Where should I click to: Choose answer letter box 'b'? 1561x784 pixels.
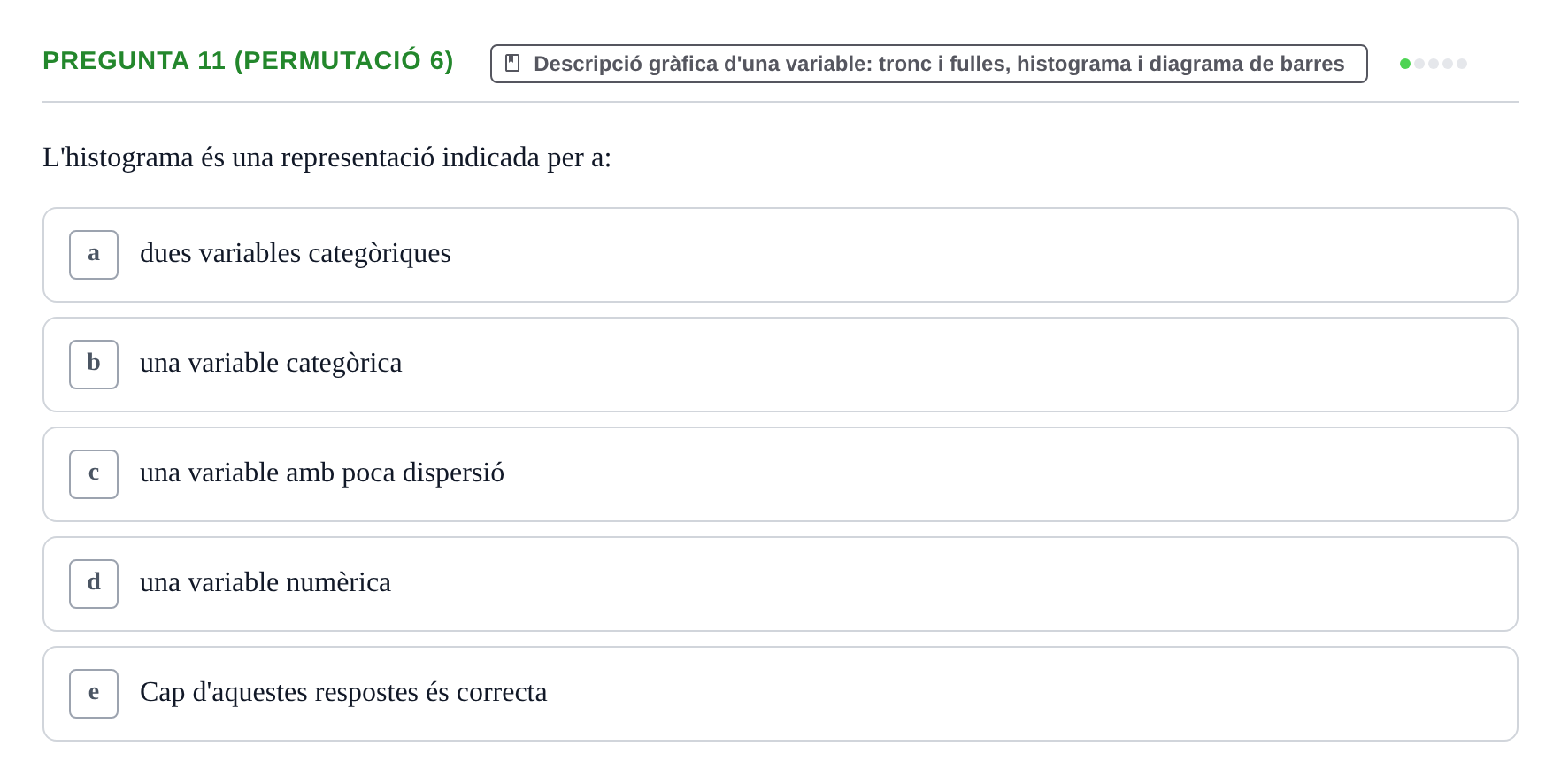point(94,365)
